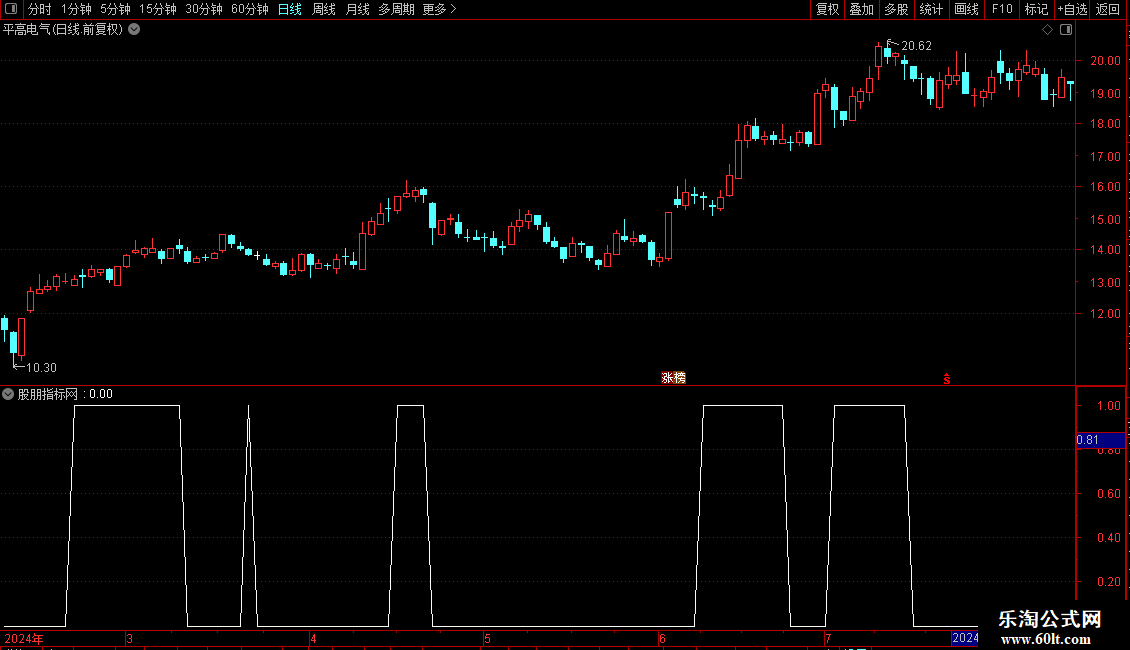This screenshot has width=1130, height=650.
Task: Toggle the side panel icon above the chart
Action: (1066, 30)
